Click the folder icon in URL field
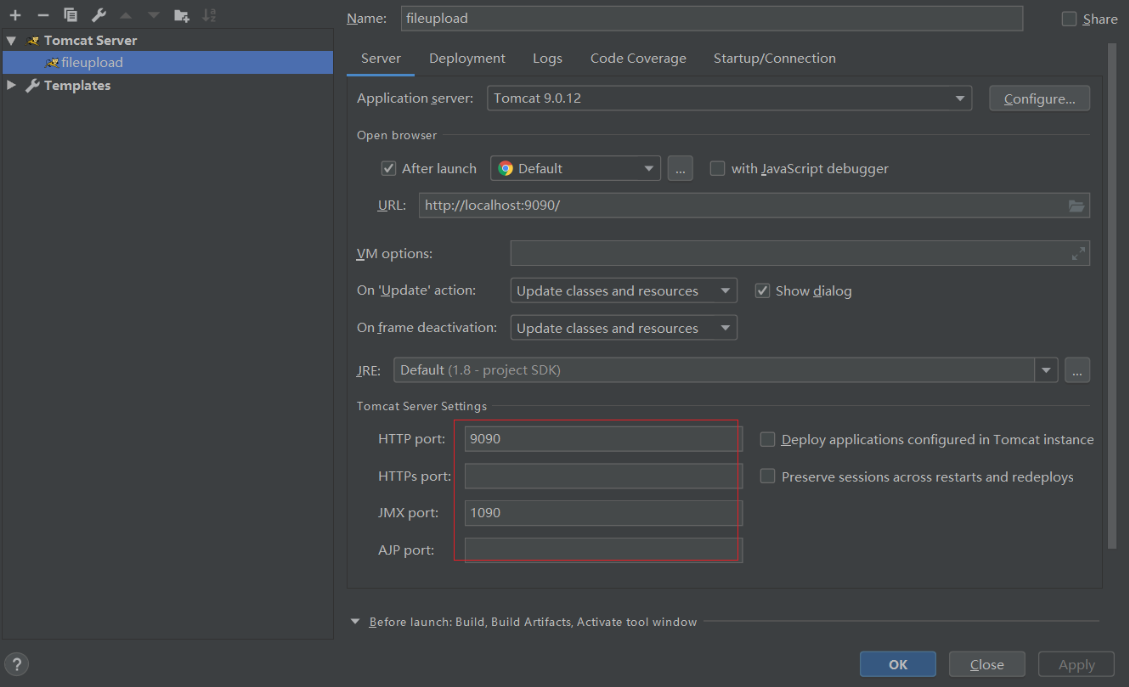This screenshot has width=1129, height=687. pos(1076,206)
